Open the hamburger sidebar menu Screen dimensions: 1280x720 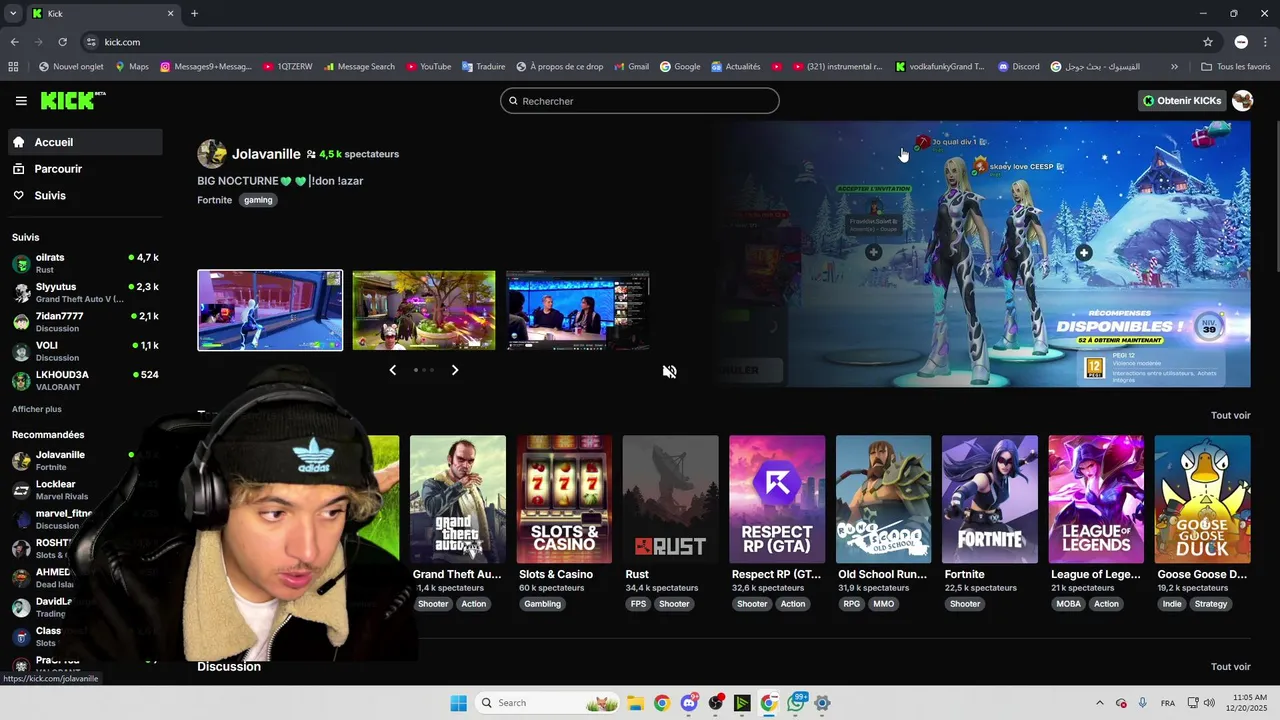(21, 101)
